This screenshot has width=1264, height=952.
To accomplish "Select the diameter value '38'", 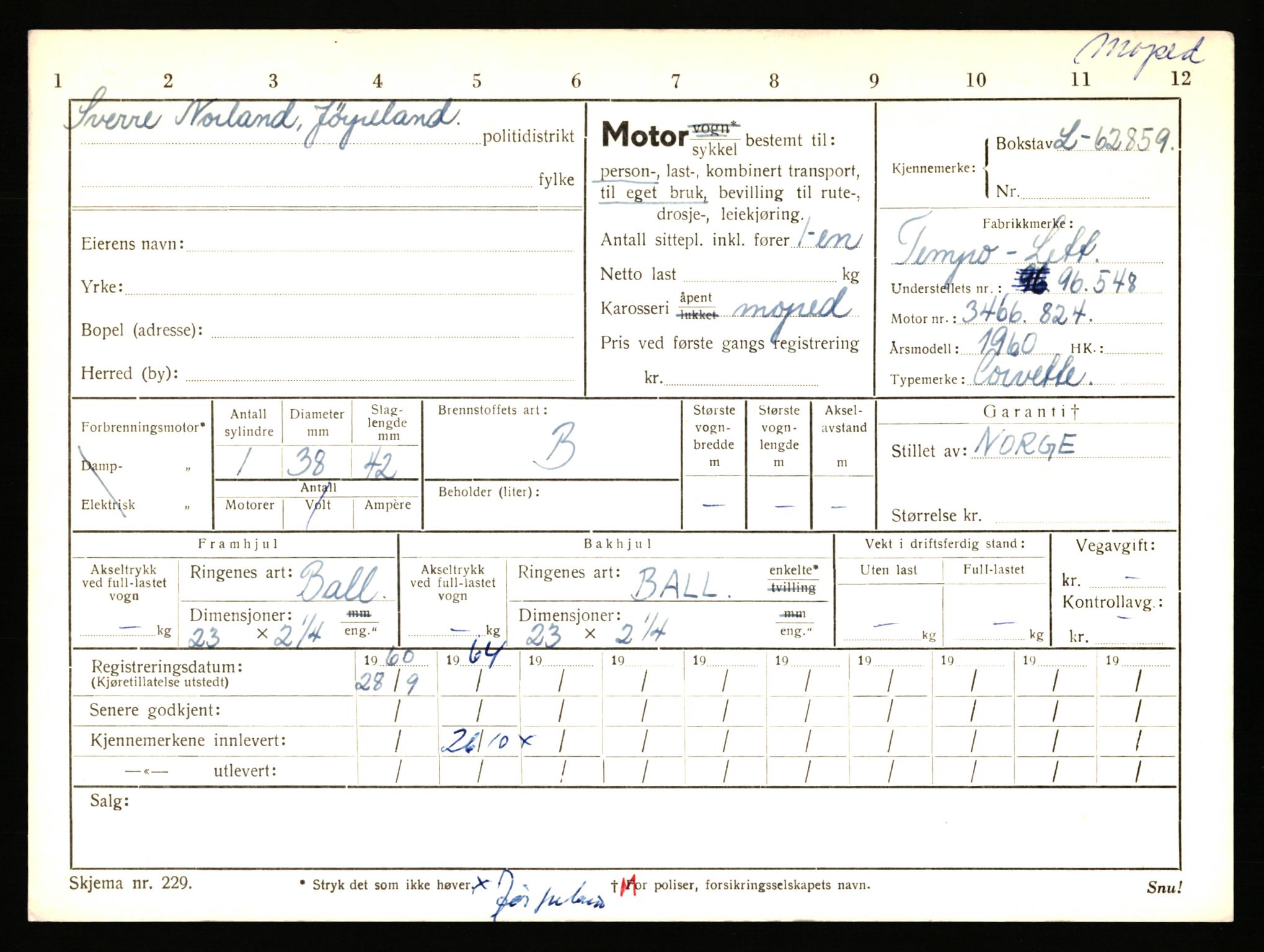I will pyautogui.click(x=307, y=463).
